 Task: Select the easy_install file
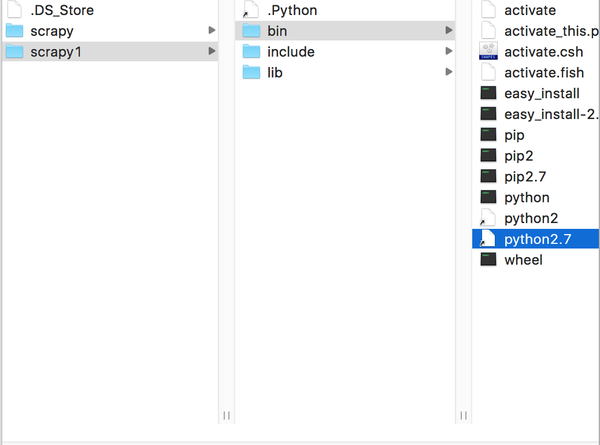[541, 93]
